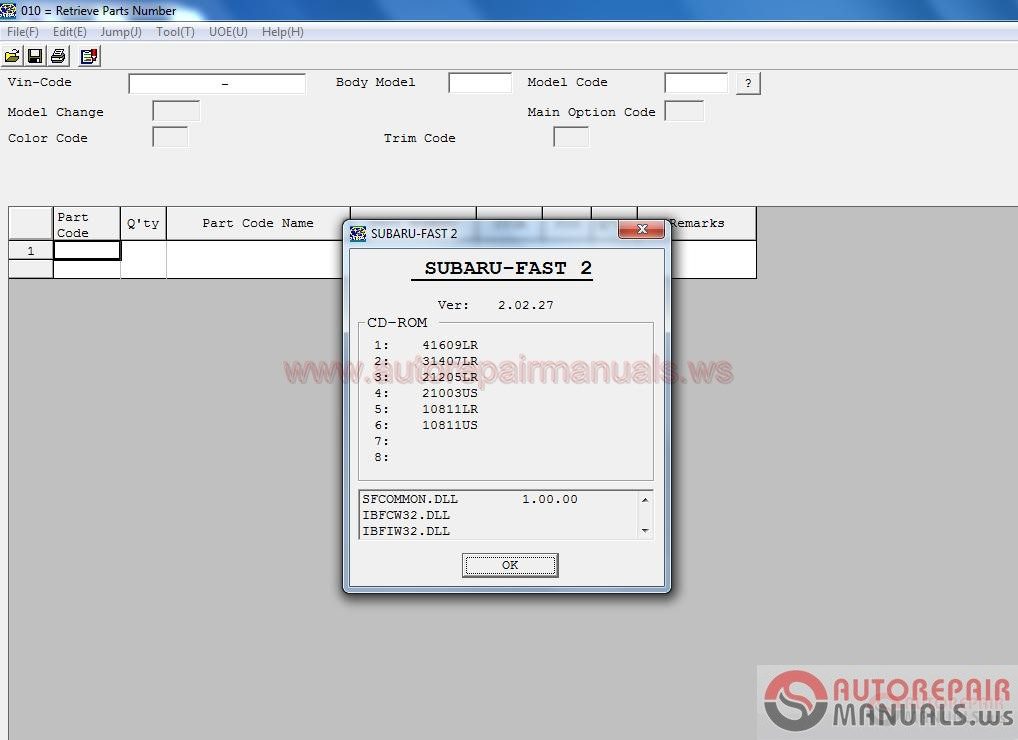Screen dimensions: 1018x740
Task: Click OK in the SUBARU-FAST 2 dialog
Action: point(510,565)
